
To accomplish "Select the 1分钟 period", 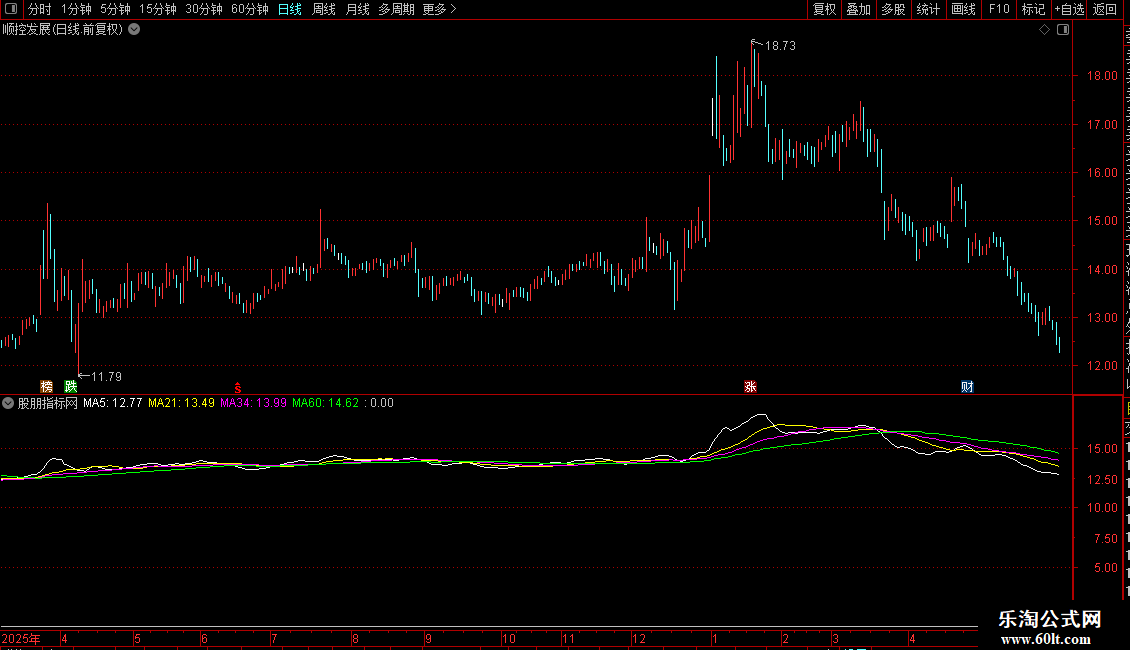I will click(76, 9).
